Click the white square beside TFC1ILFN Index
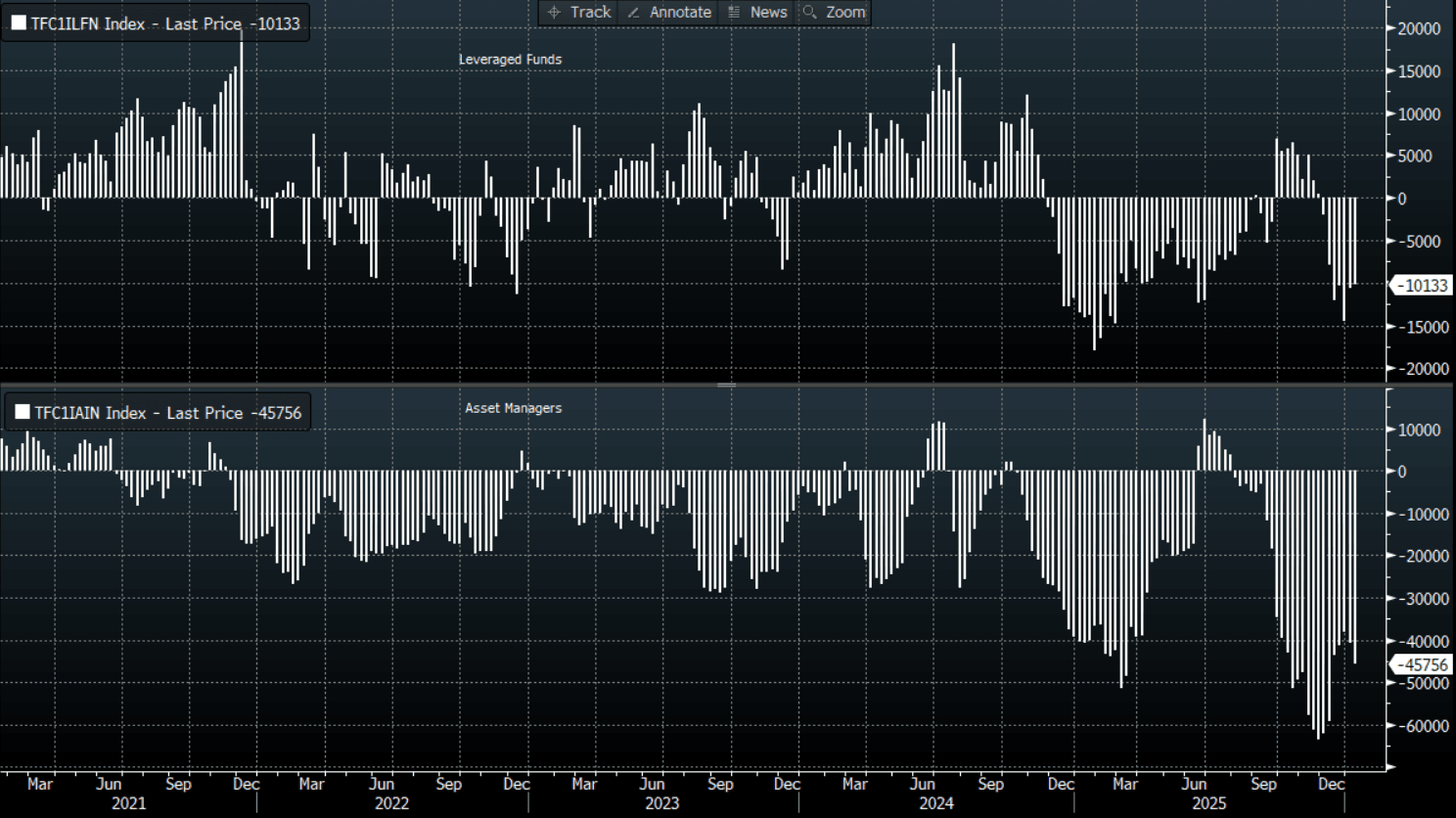Screen dimensions: 1456x818 pos(19,23)
